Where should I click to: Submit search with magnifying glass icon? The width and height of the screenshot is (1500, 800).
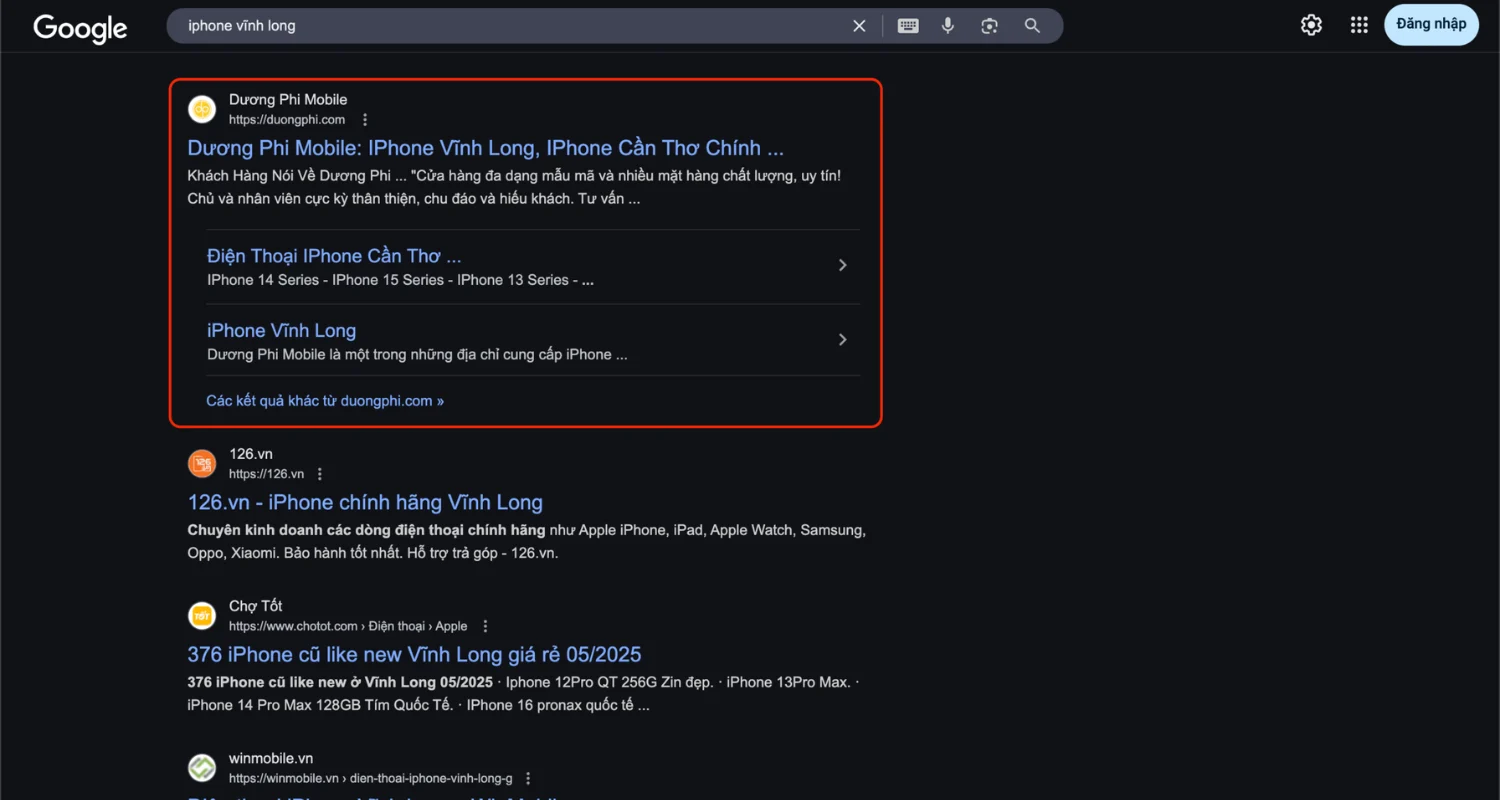click(1032, 26)
